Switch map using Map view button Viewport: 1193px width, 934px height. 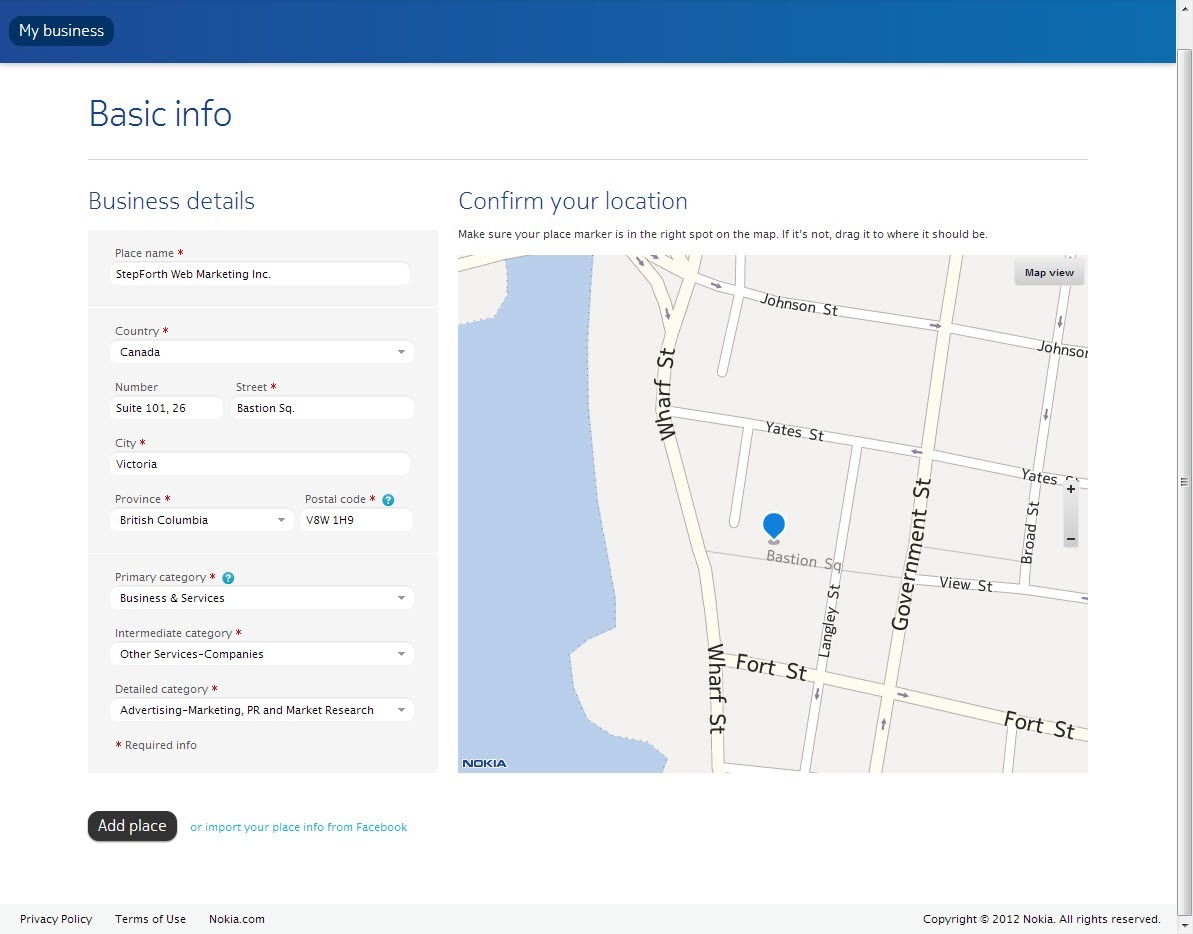click(x=1049, y=273)
